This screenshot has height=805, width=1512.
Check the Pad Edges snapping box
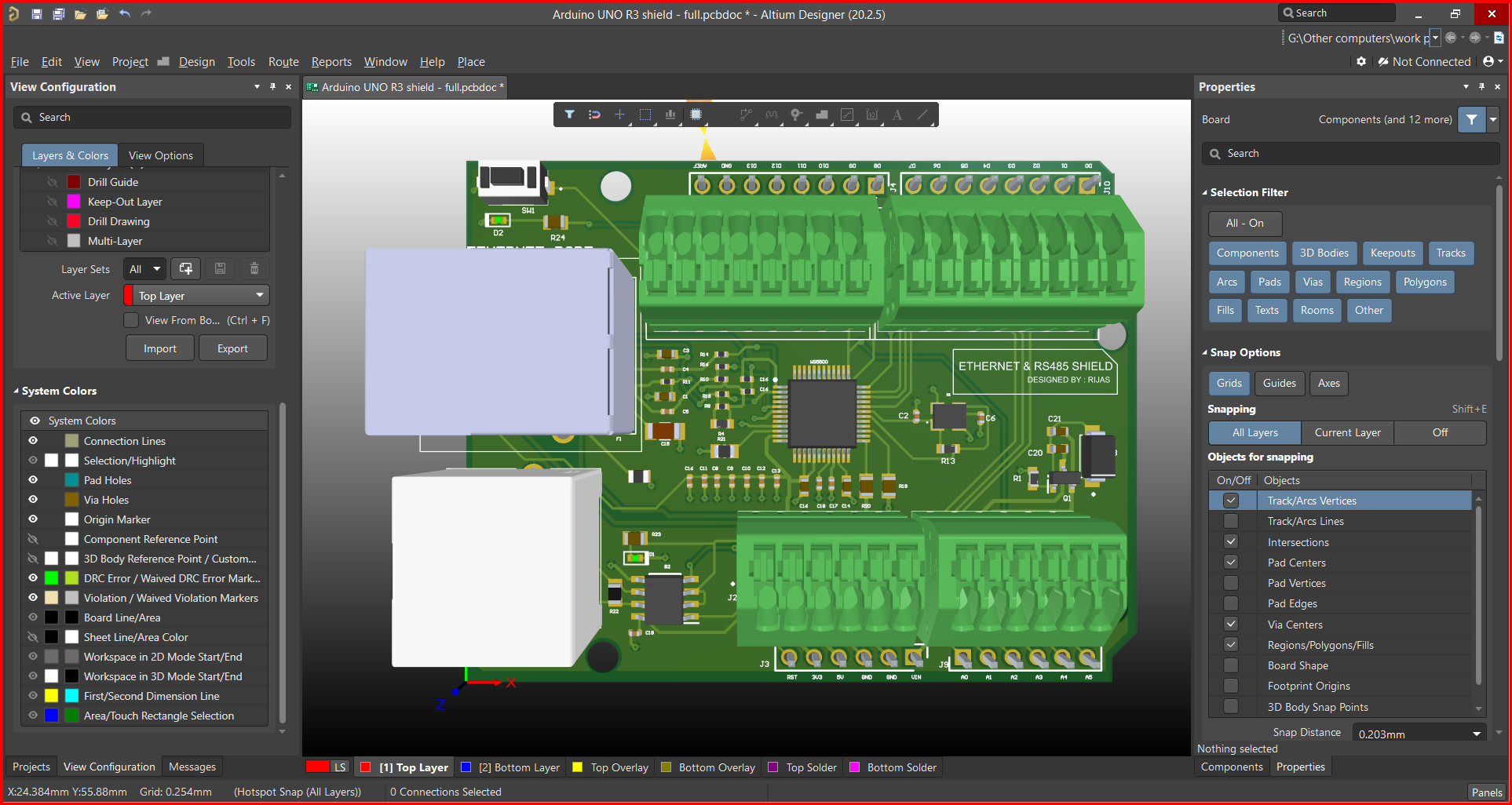1231,603
